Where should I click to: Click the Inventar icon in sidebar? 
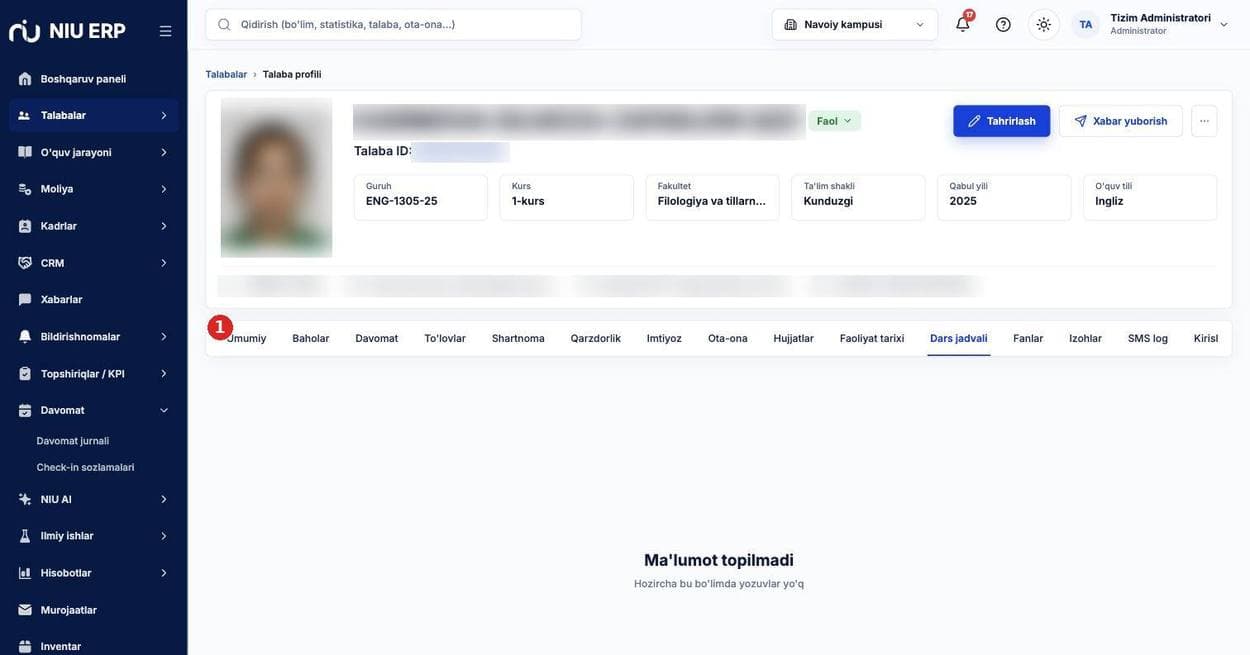[25, 646]
